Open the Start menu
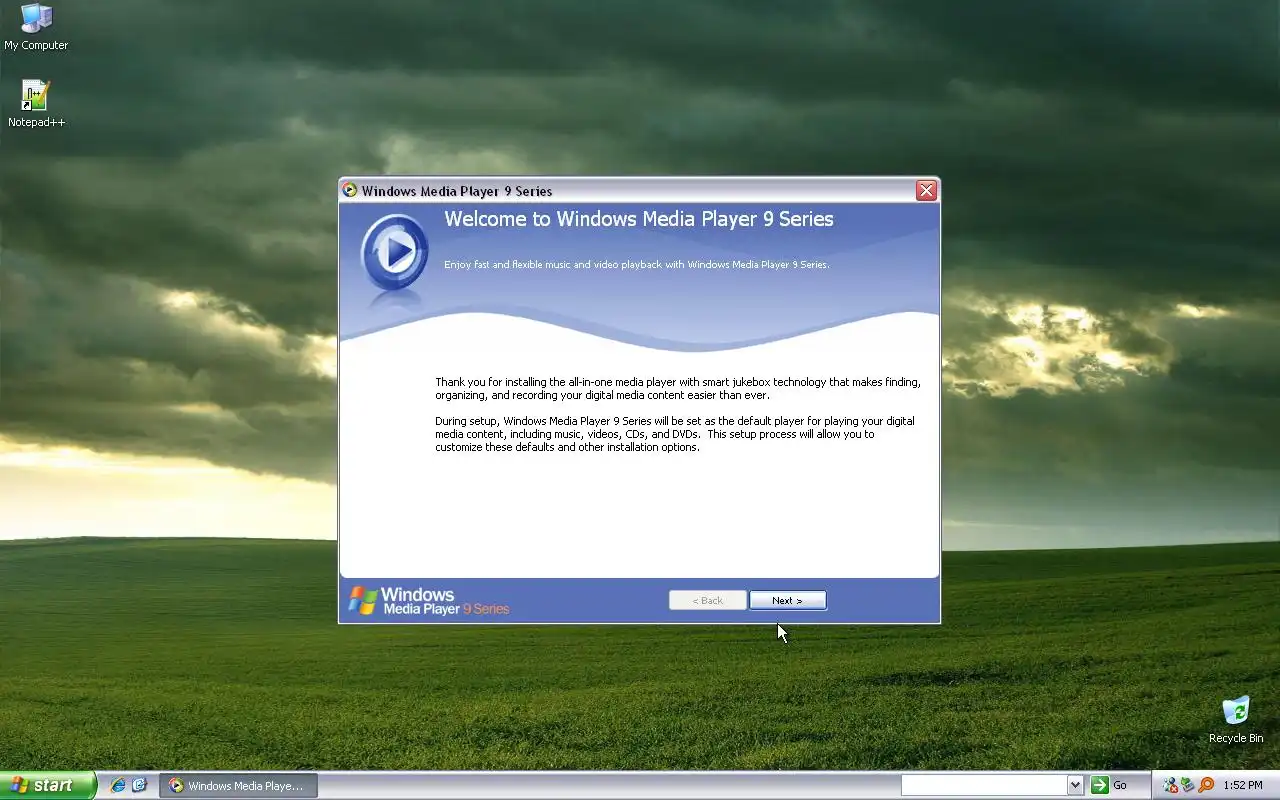 pyautogui.click(x=48, y=785)
